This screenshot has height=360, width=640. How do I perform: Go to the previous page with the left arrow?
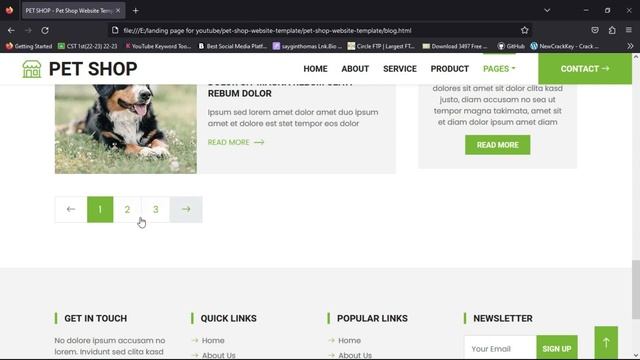(x=71, y=209)
